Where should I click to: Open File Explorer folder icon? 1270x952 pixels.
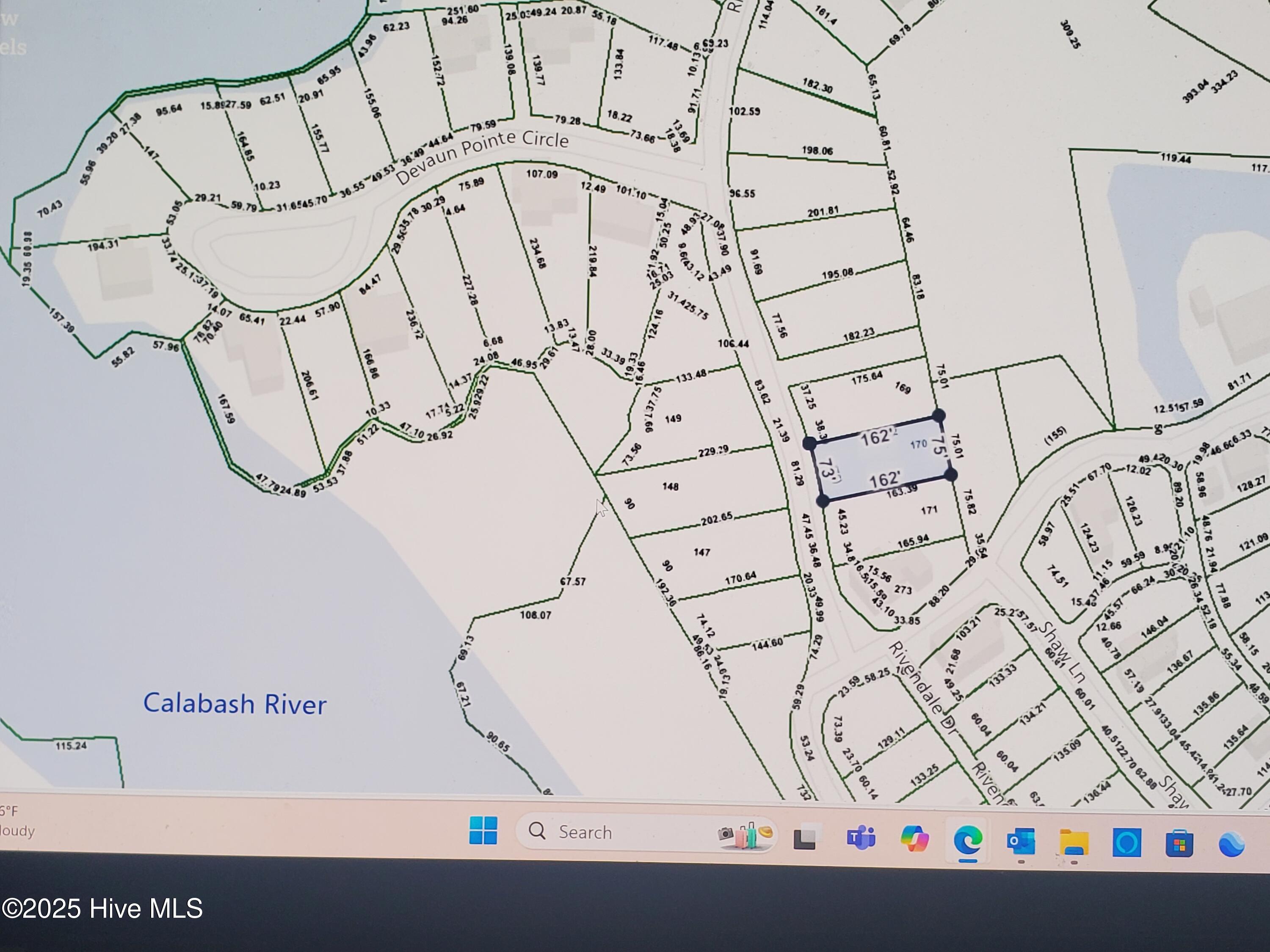pos(1074,843)
